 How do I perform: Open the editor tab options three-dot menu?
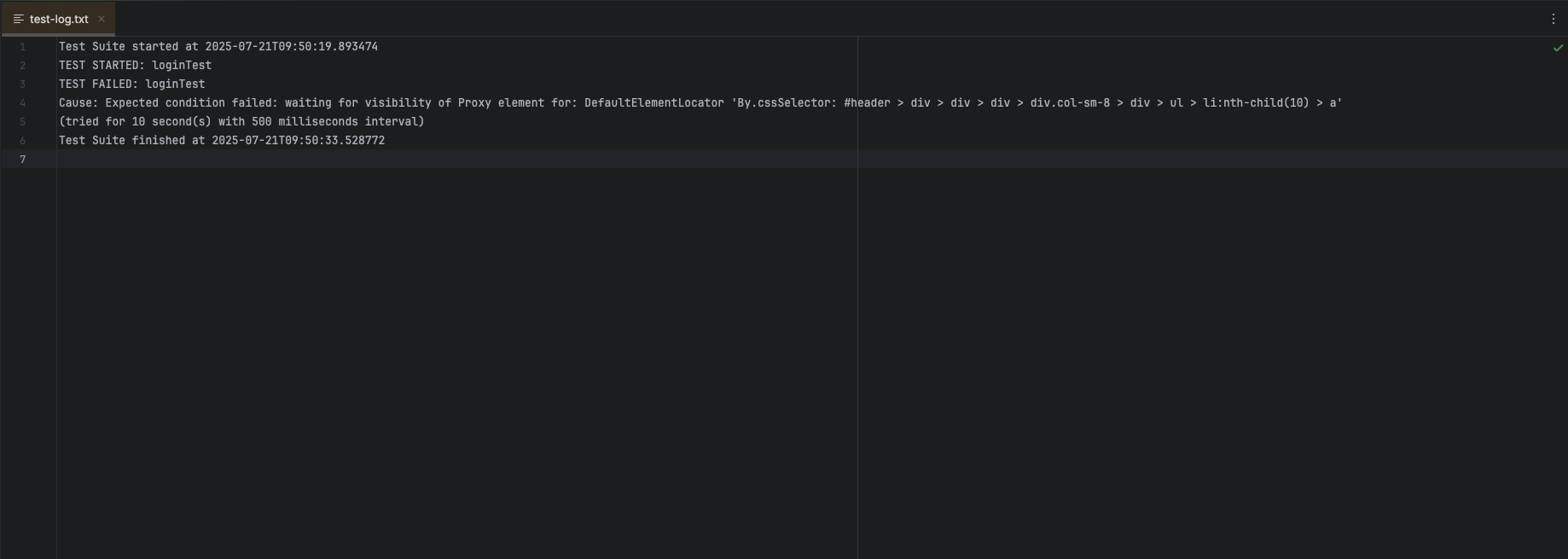coord(1553,19)
